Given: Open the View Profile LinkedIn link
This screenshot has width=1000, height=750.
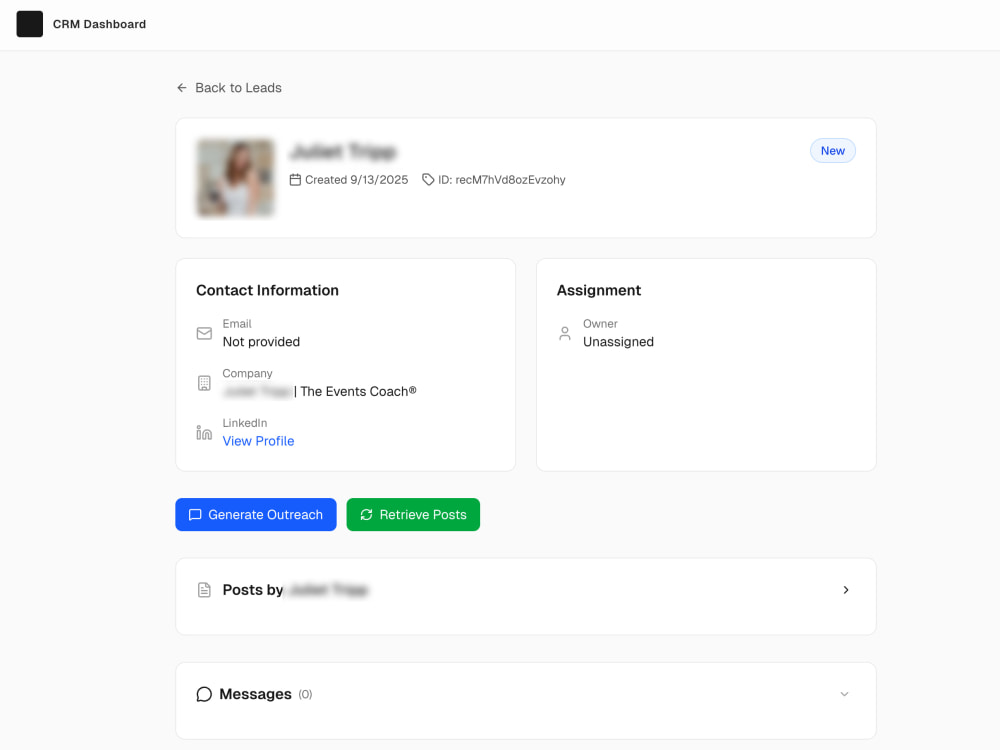Looking at the screenshot, I should tap(258, 441).
